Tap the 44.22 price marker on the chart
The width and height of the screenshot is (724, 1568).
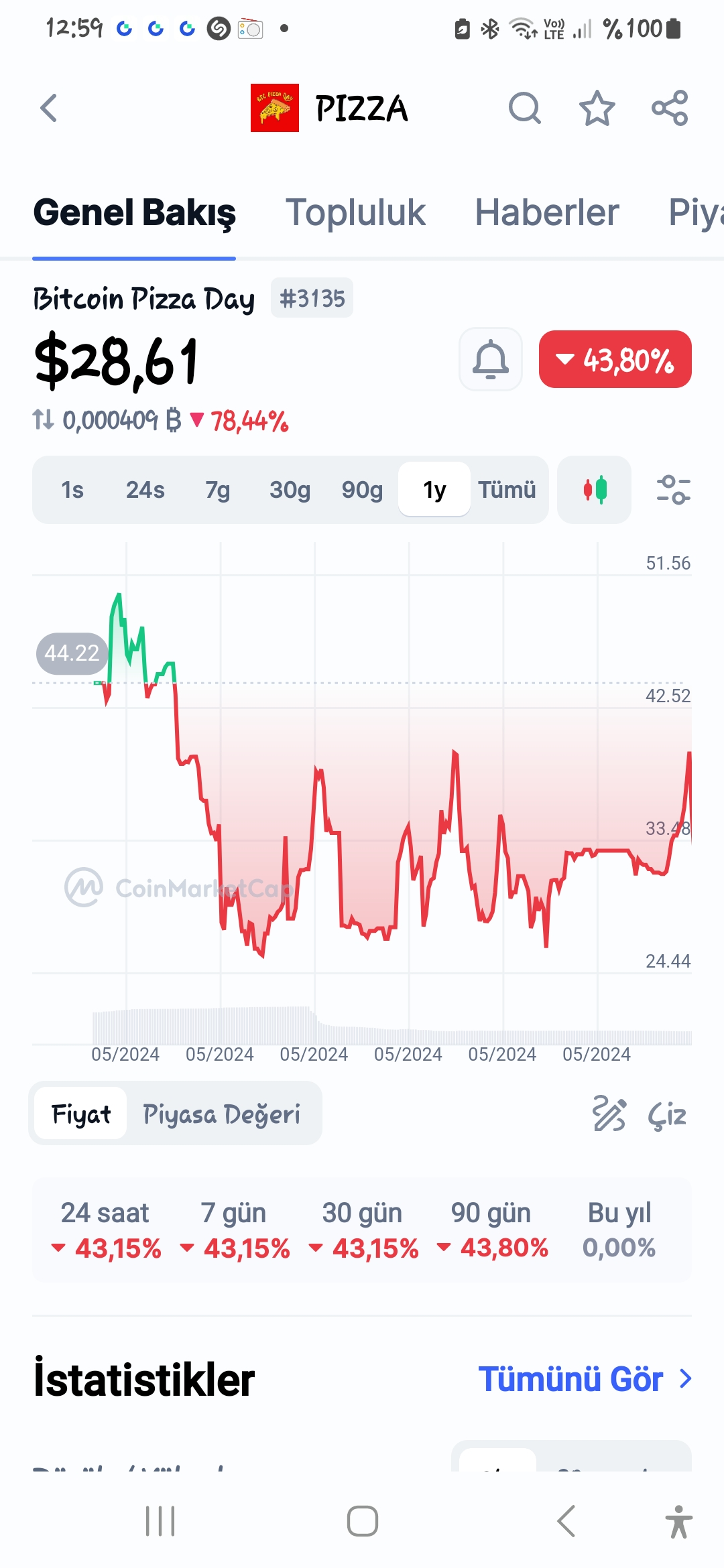72,653
